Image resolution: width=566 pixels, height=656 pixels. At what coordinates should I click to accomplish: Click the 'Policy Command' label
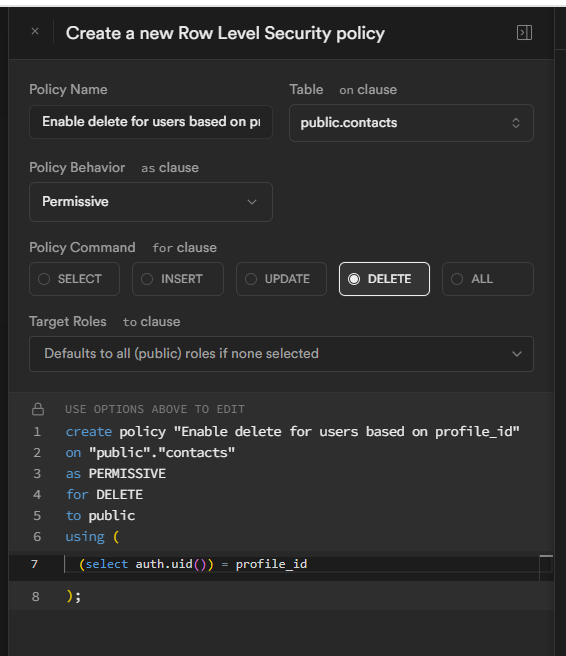pyautogui.click(x=82, y=247)
